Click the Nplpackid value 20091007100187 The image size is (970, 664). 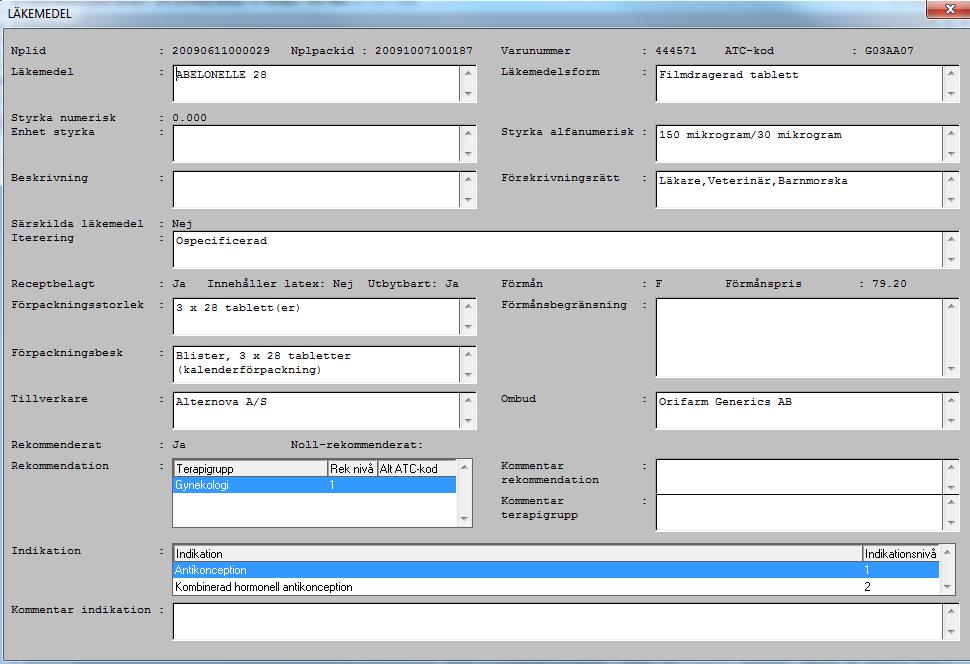424,51
